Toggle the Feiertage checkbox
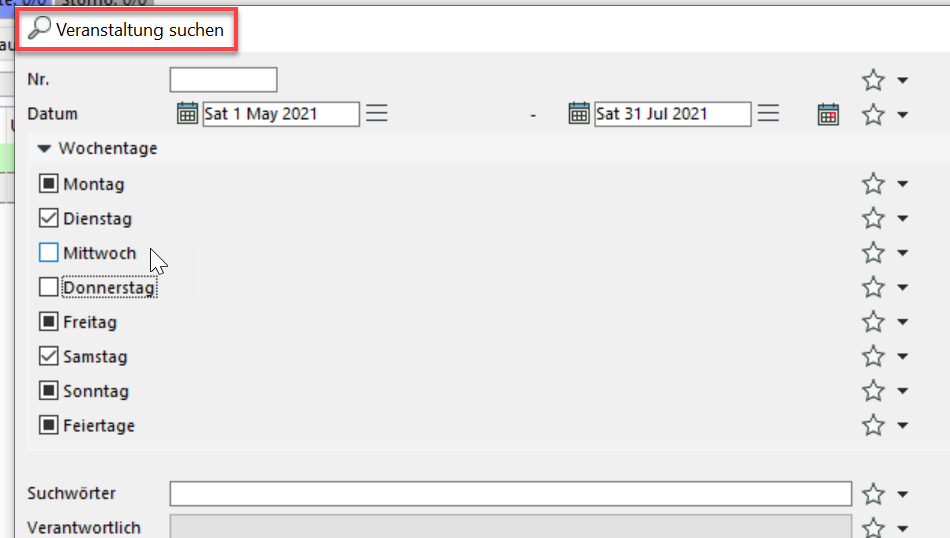Screen dimensions: 950x538 coord(48,425)
